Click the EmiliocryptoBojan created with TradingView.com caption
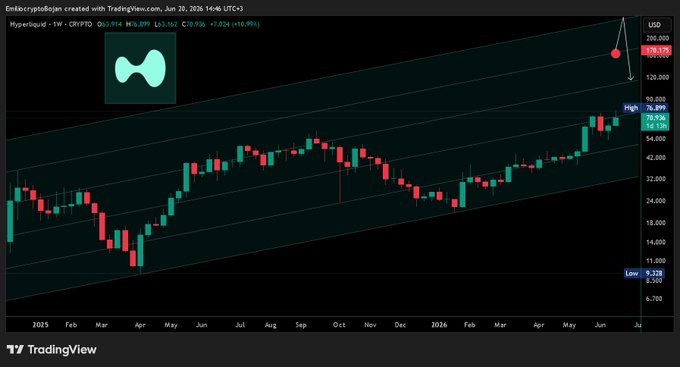This screenshot has width=680, height=367. point(124,8)
